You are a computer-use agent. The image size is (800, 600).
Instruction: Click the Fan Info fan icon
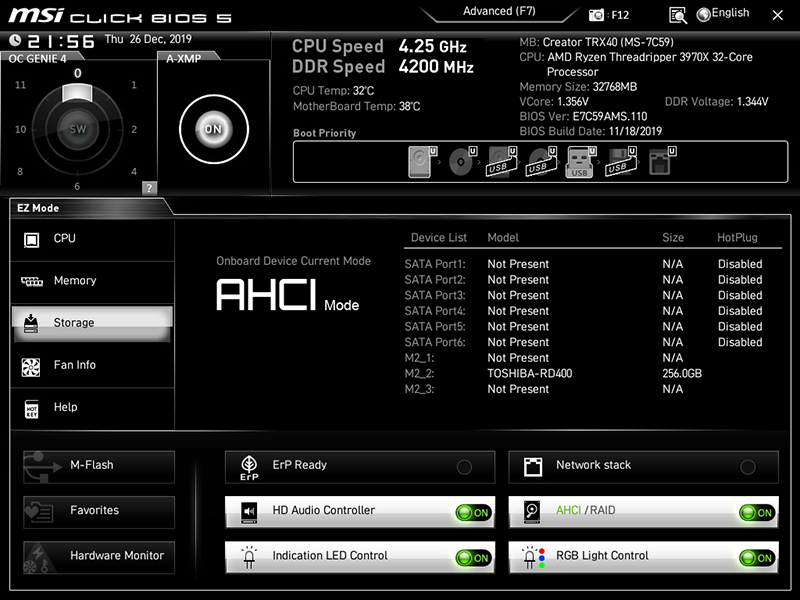coord(31,366)
